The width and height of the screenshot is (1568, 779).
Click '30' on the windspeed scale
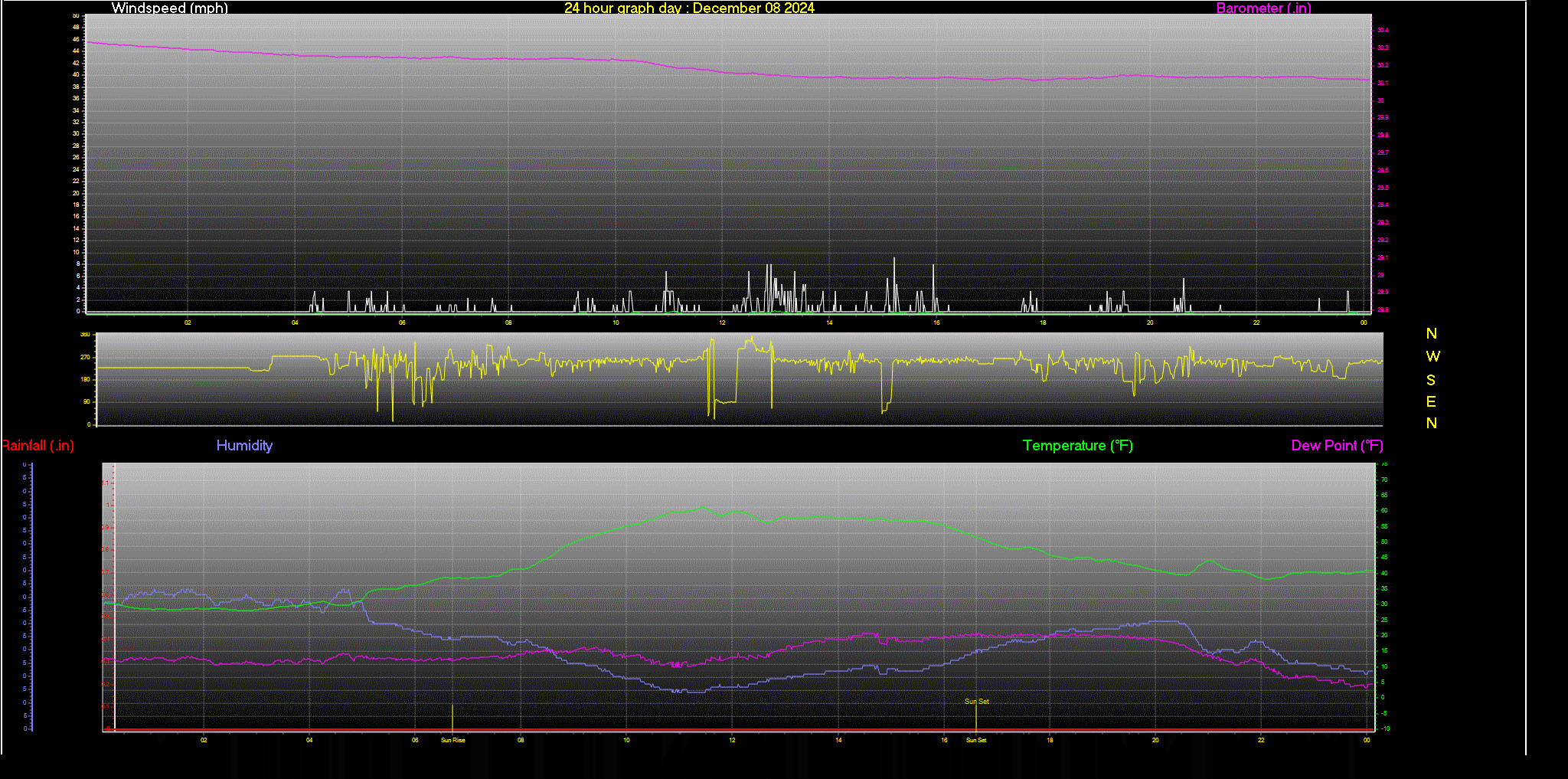pos(76,134)
